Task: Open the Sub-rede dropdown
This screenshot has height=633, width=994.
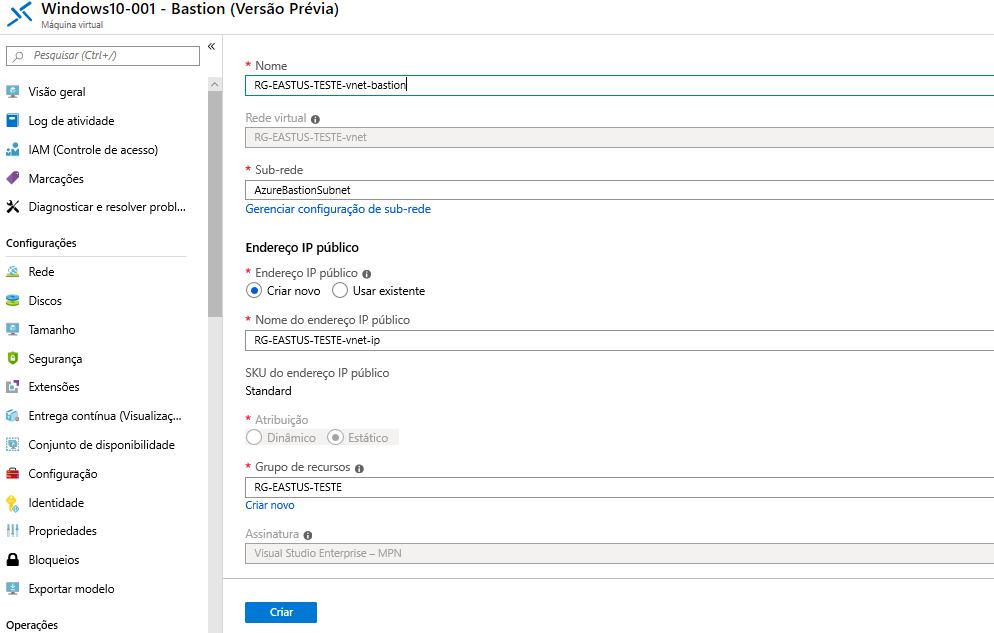Action: click(x=618, y=190)
